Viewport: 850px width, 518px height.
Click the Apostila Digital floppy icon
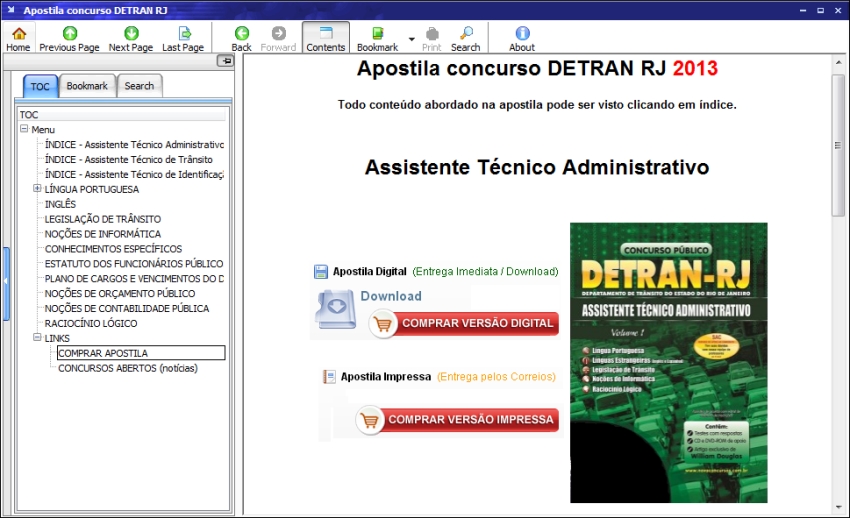321,271
